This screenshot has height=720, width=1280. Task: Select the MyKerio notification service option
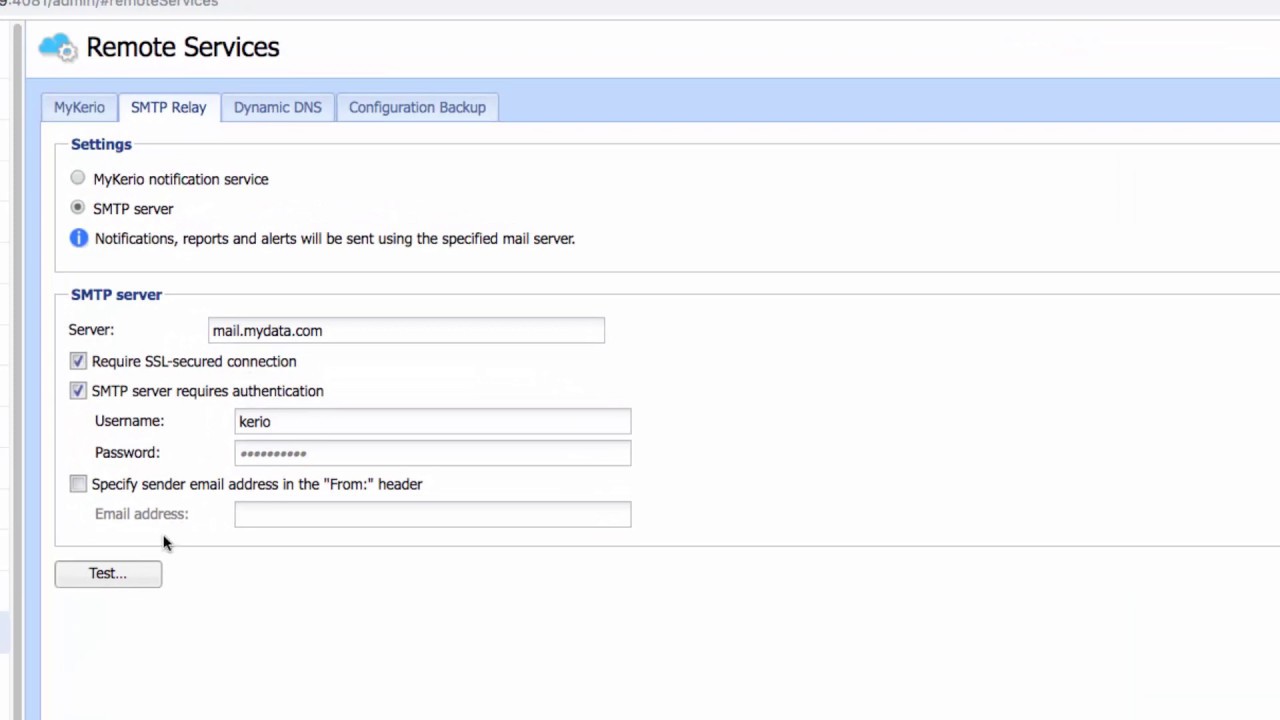(78, 178)
